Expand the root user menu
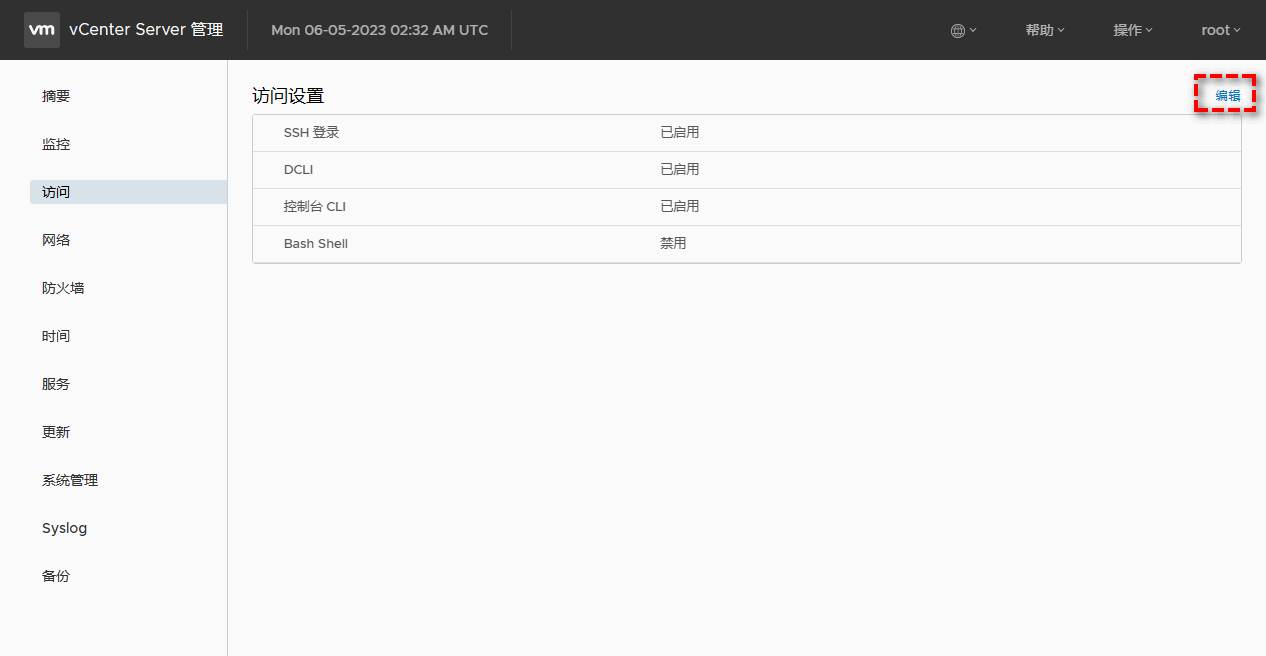This screenshot has width=1266, height=656. [1220, 31]
